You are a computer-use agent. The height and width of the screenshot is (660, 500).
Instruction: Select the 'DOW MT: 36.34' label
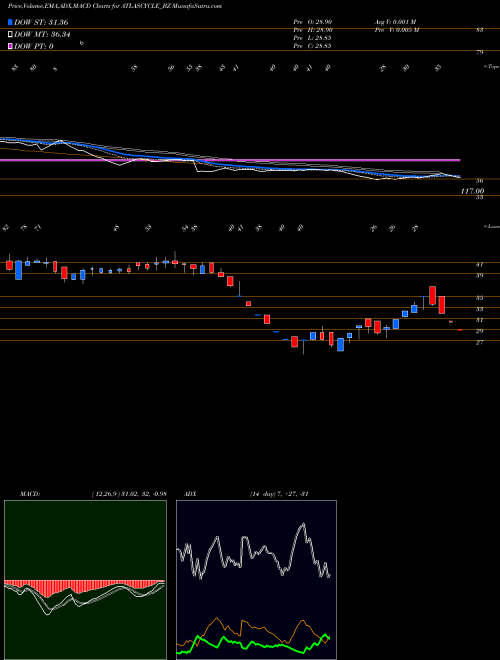42,35
